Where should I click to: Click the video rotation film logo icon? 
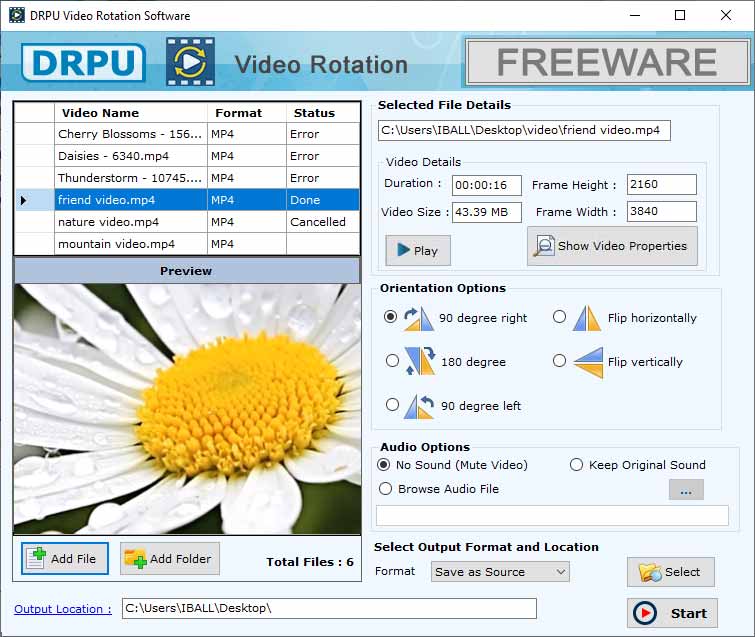[191, 62]
